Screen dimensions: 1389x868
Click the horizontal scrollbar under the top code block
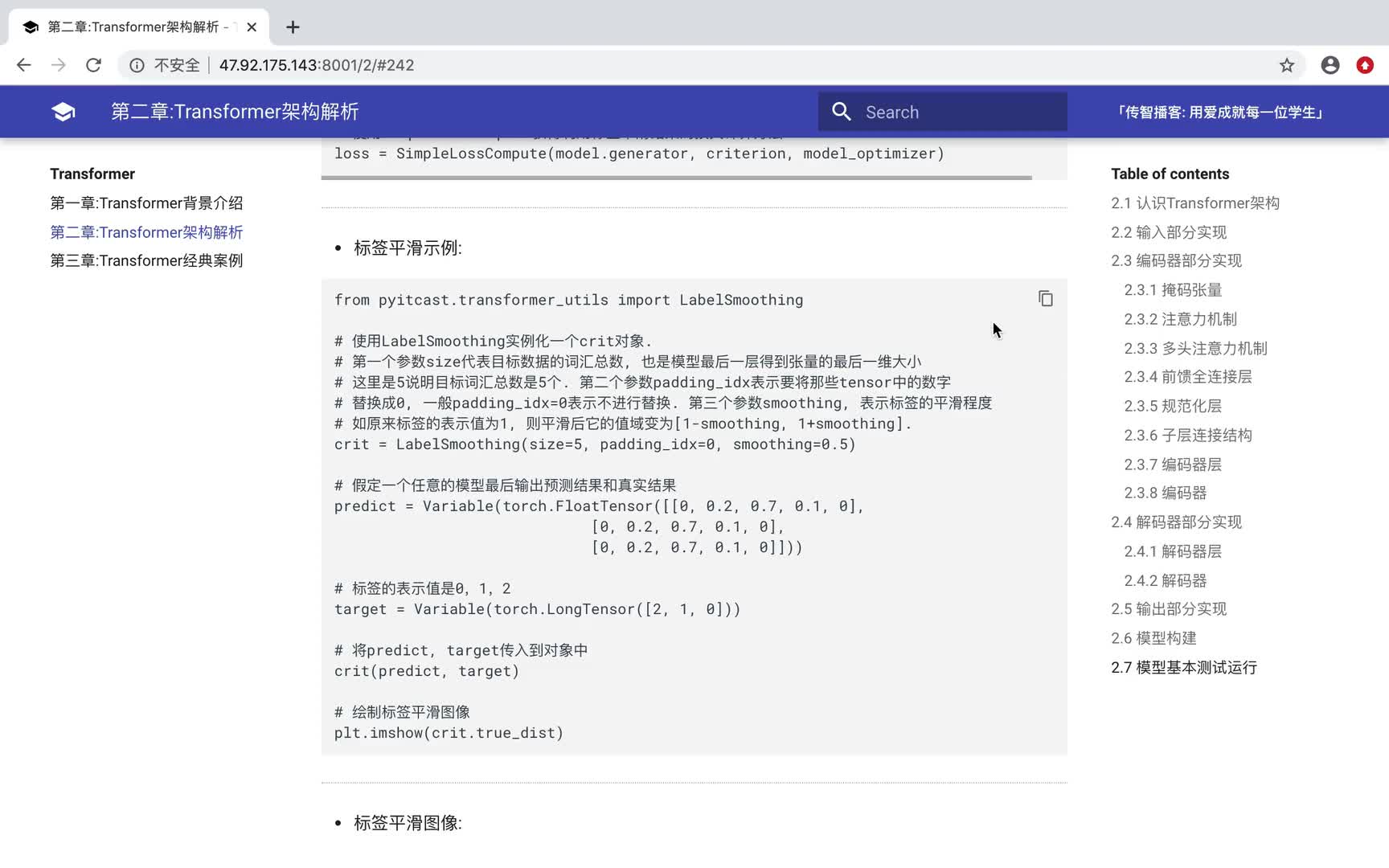pyautogui.click(x=676, y=178)
